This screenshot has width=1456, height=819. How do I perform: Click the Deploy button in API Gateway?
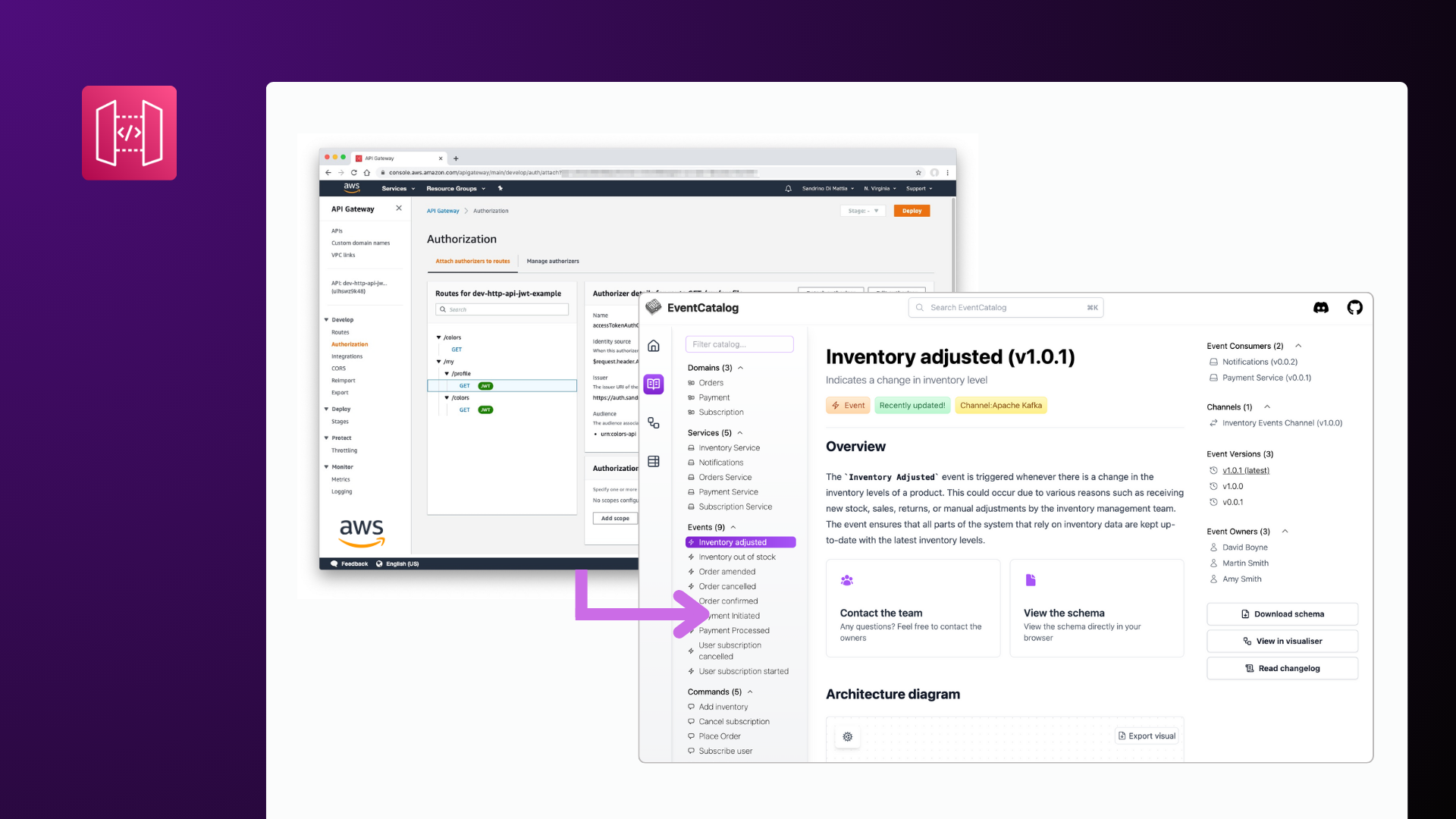pos(911,211)
